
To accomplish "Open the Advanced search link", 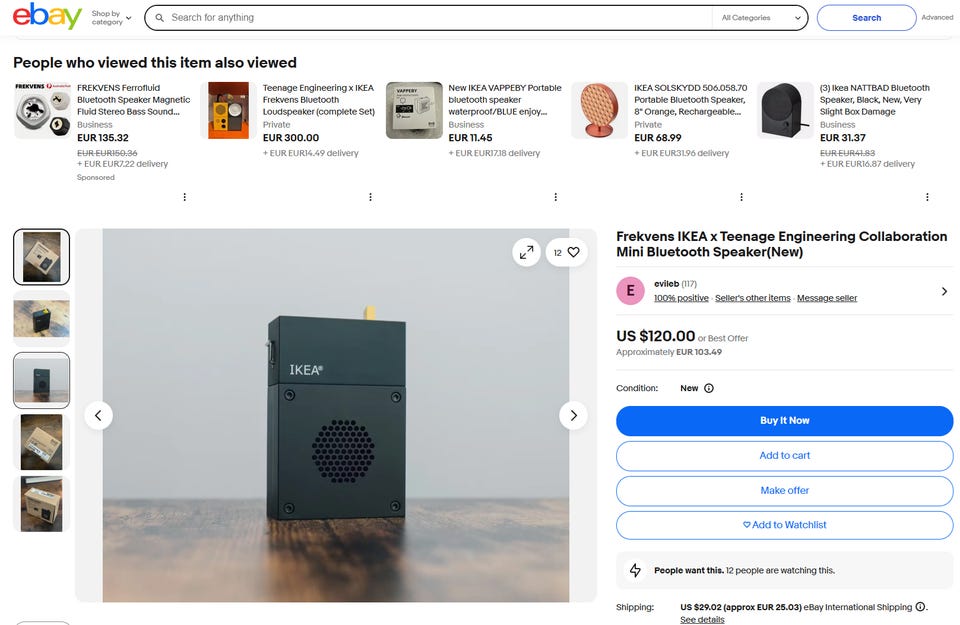I will pyautogui.click(x=937, y=18).
